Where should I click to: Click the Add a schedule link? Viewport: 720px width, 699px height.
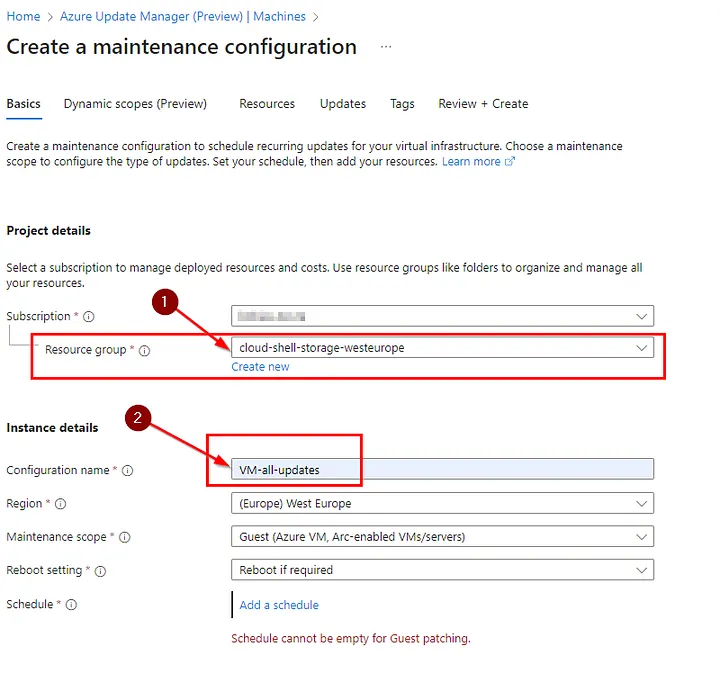279,605
